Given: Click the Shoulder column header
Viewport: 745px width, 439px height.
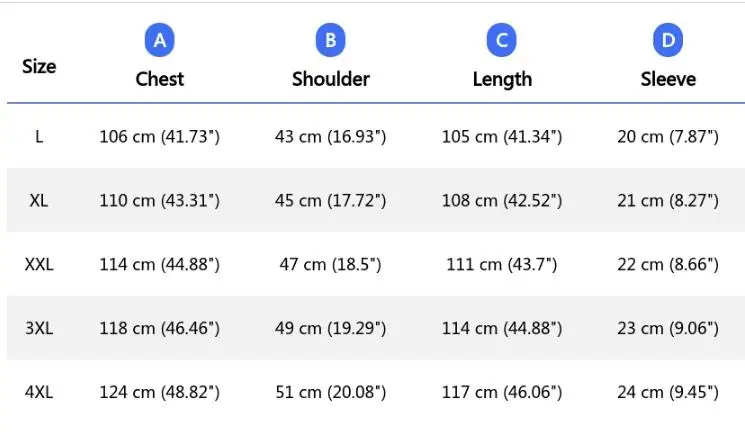Looking at the screenshot, I should (331, 79).
